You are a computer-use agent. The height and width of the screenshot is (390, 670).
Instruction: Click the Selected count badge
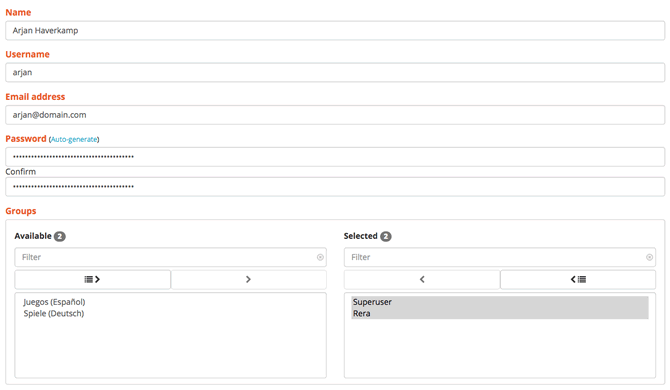click(x=386, y=236)
